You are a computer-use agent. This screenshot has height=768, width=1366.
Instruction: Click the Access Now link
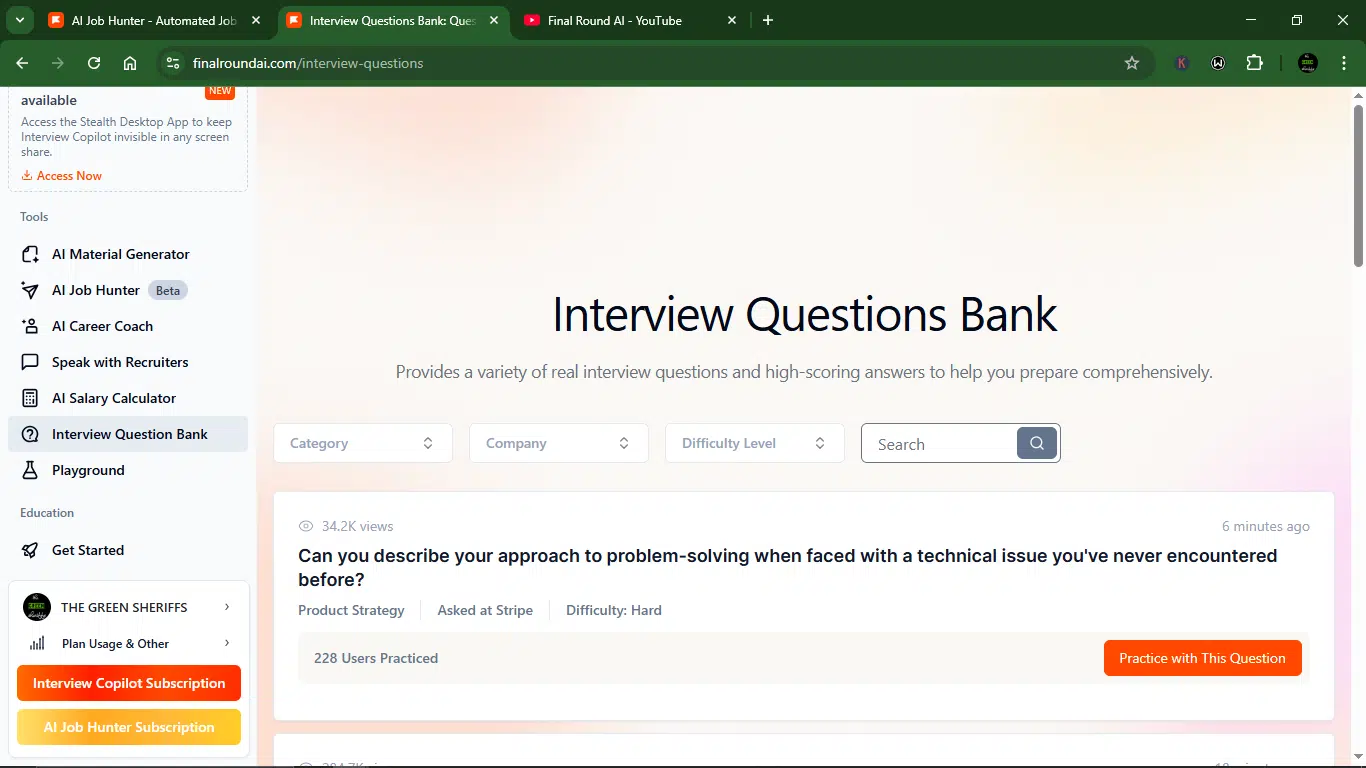[x=69, y=176]
